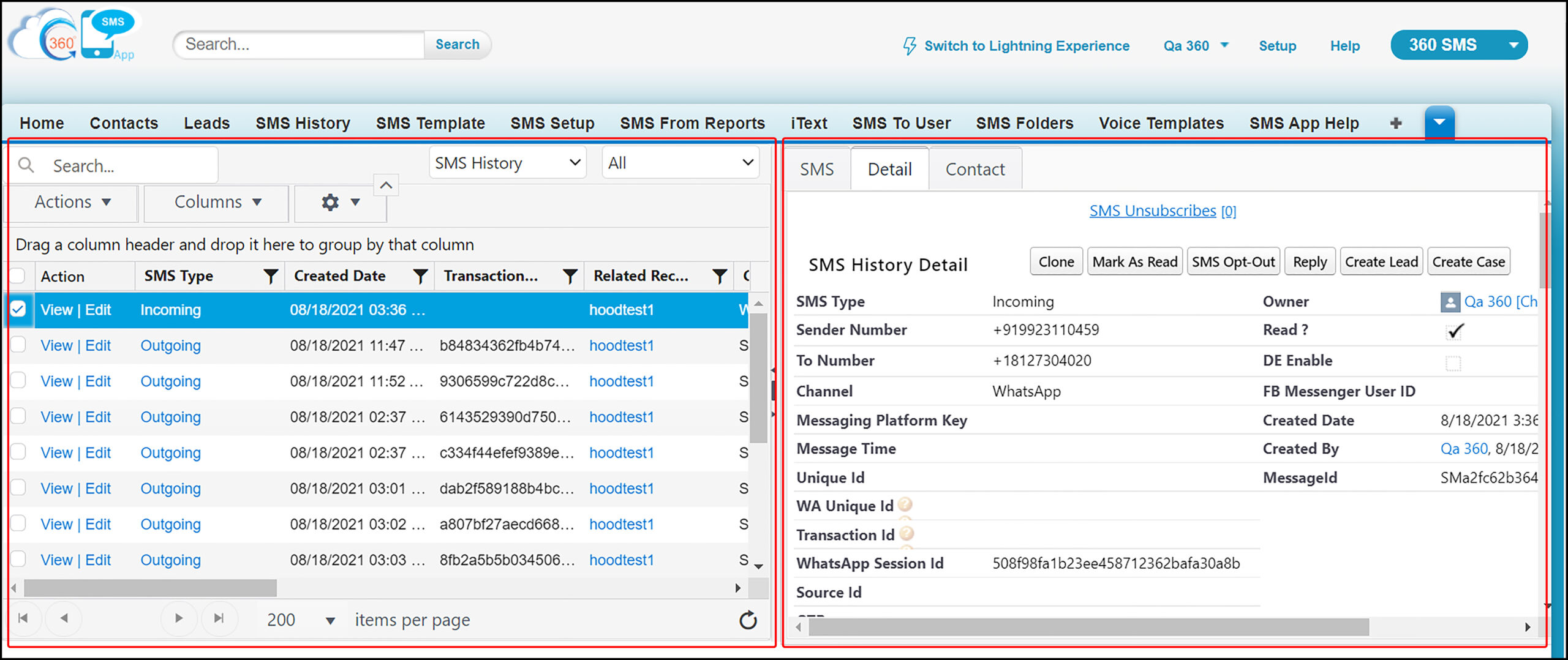
Task: Check the row with transaction 6143529390d750
Action: pyautogui.click(x=18, y=416)
